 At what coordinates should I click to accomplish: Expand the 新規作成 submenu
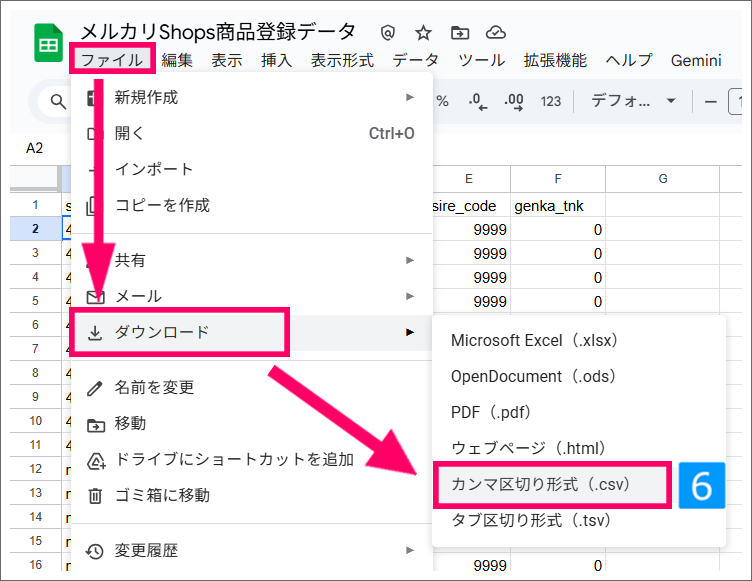251,97
